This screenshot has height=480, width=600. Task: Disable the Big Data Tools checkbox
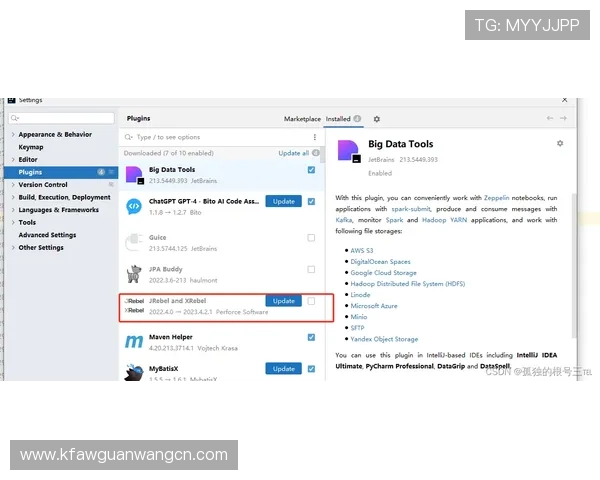(311, 170)
